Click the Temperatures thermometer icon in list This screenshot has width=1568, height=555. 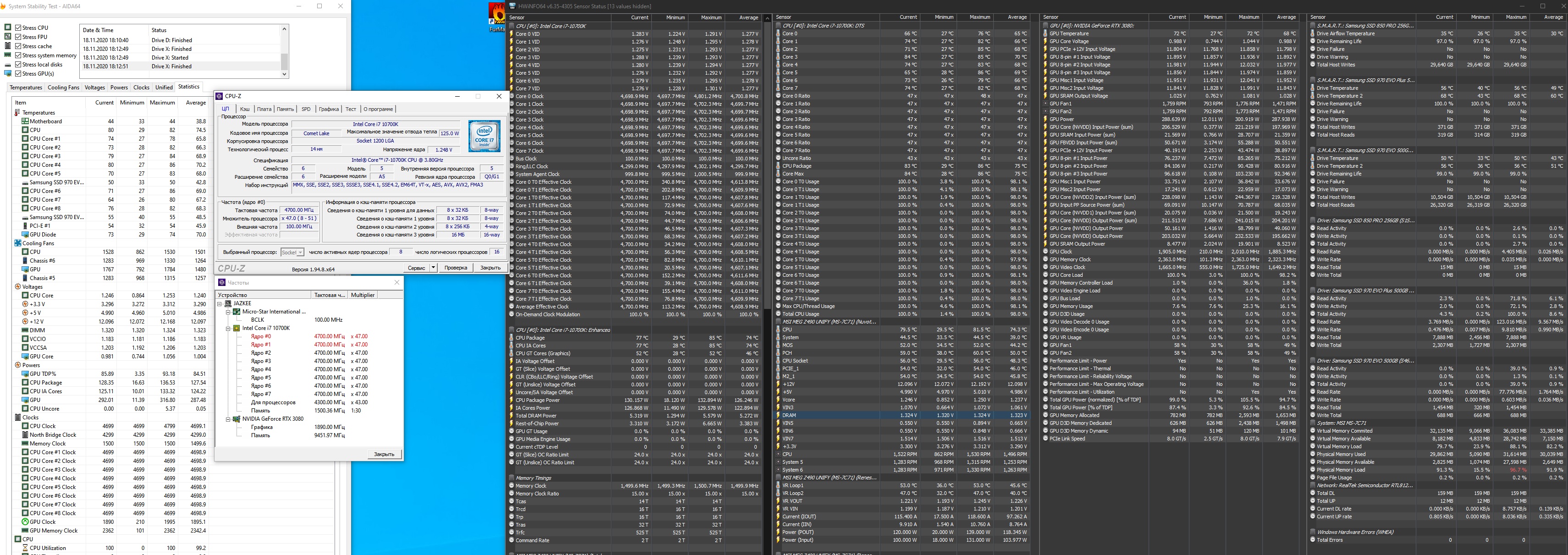[x=18, y=113]
